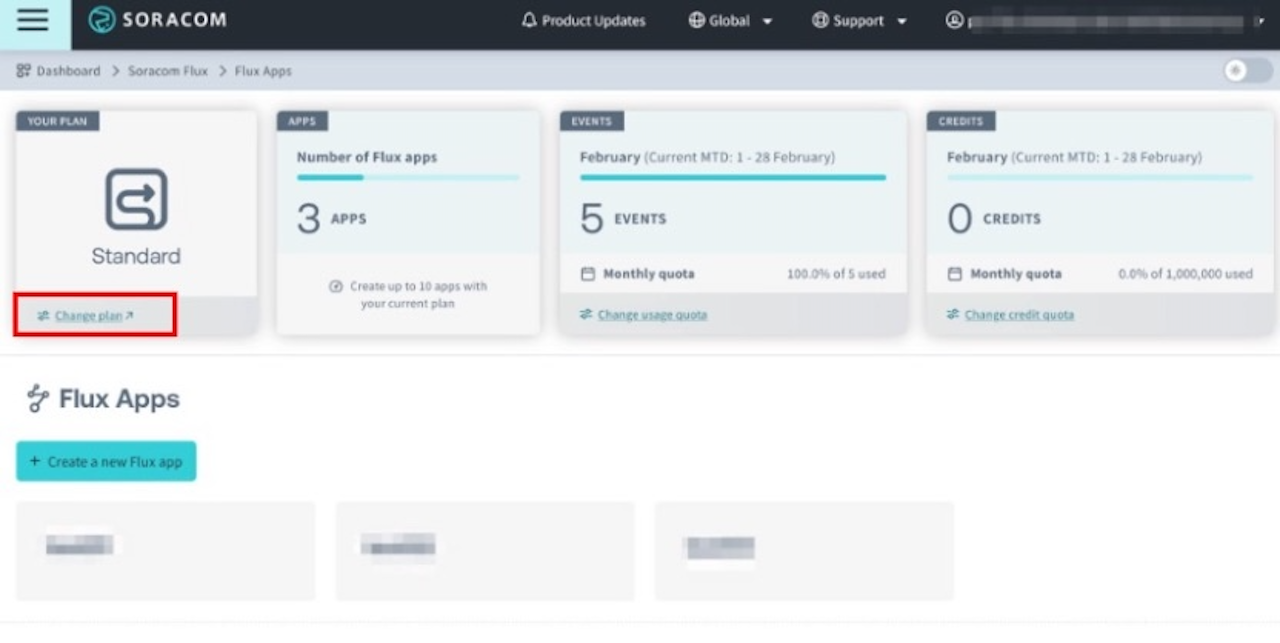Viewport: 1280px width, 643px height.
Task: Click the Standard plan flux icon
Action: (x=136, y=199)
